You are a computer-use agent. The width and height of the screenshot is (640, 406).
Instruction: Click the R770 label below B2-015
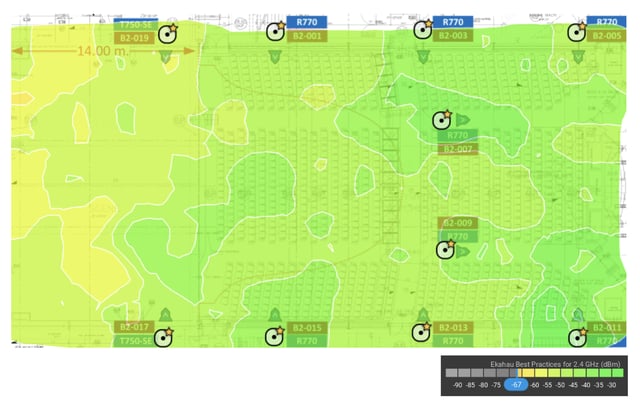pos(307,341)
